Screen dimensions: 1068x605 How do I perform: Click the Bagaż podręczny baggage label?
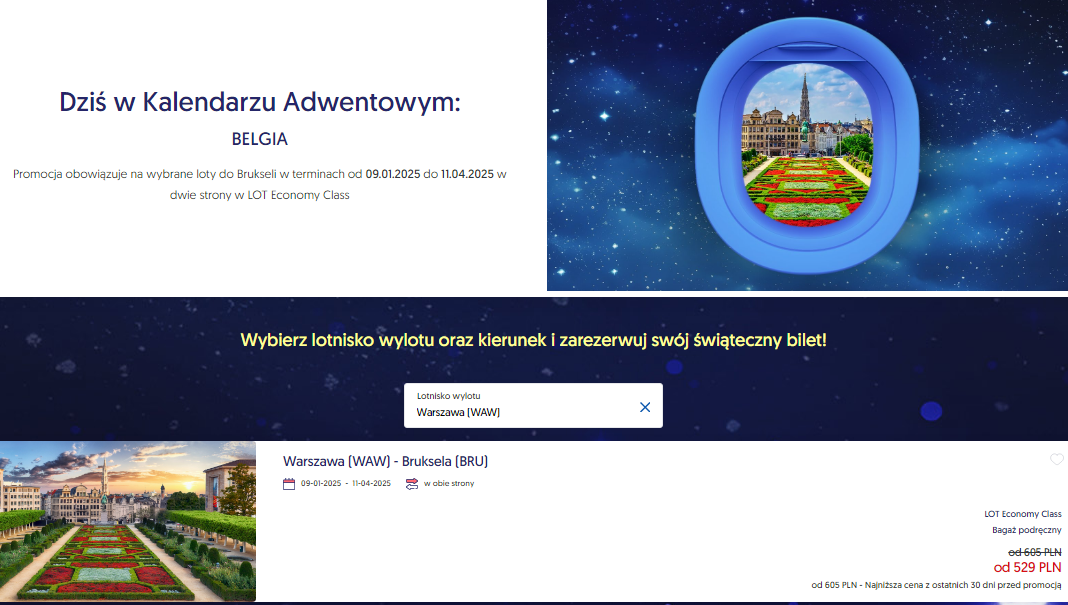pos(1026,530)
